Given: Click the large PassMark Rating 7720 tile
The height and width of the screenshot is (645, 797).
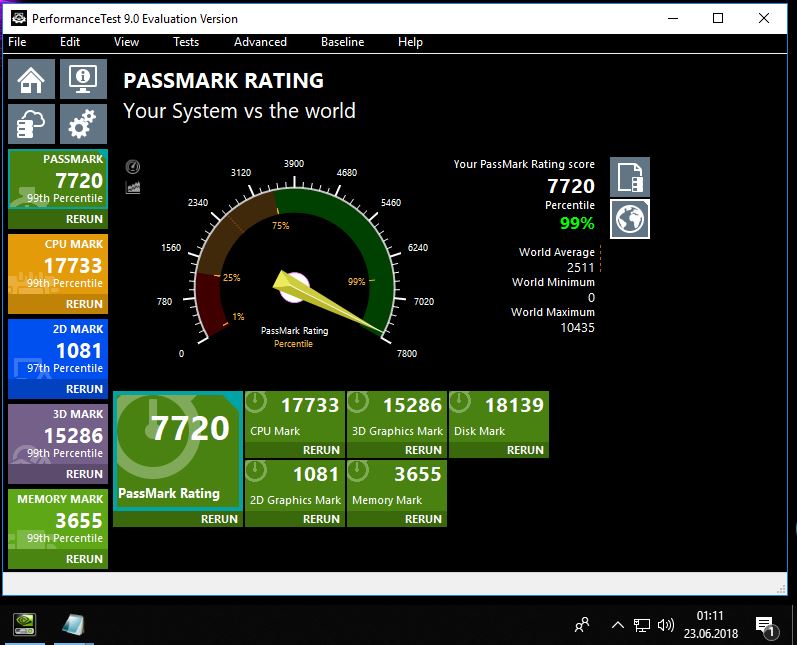Looking at the screenshot, I should pyautogui.click(x=178, y=450).
